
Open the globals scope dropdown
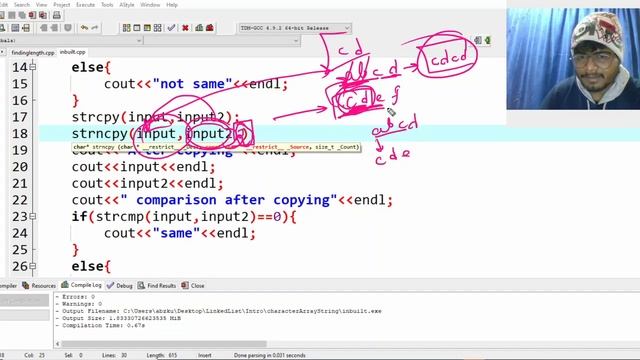click(x=70, y=40)
